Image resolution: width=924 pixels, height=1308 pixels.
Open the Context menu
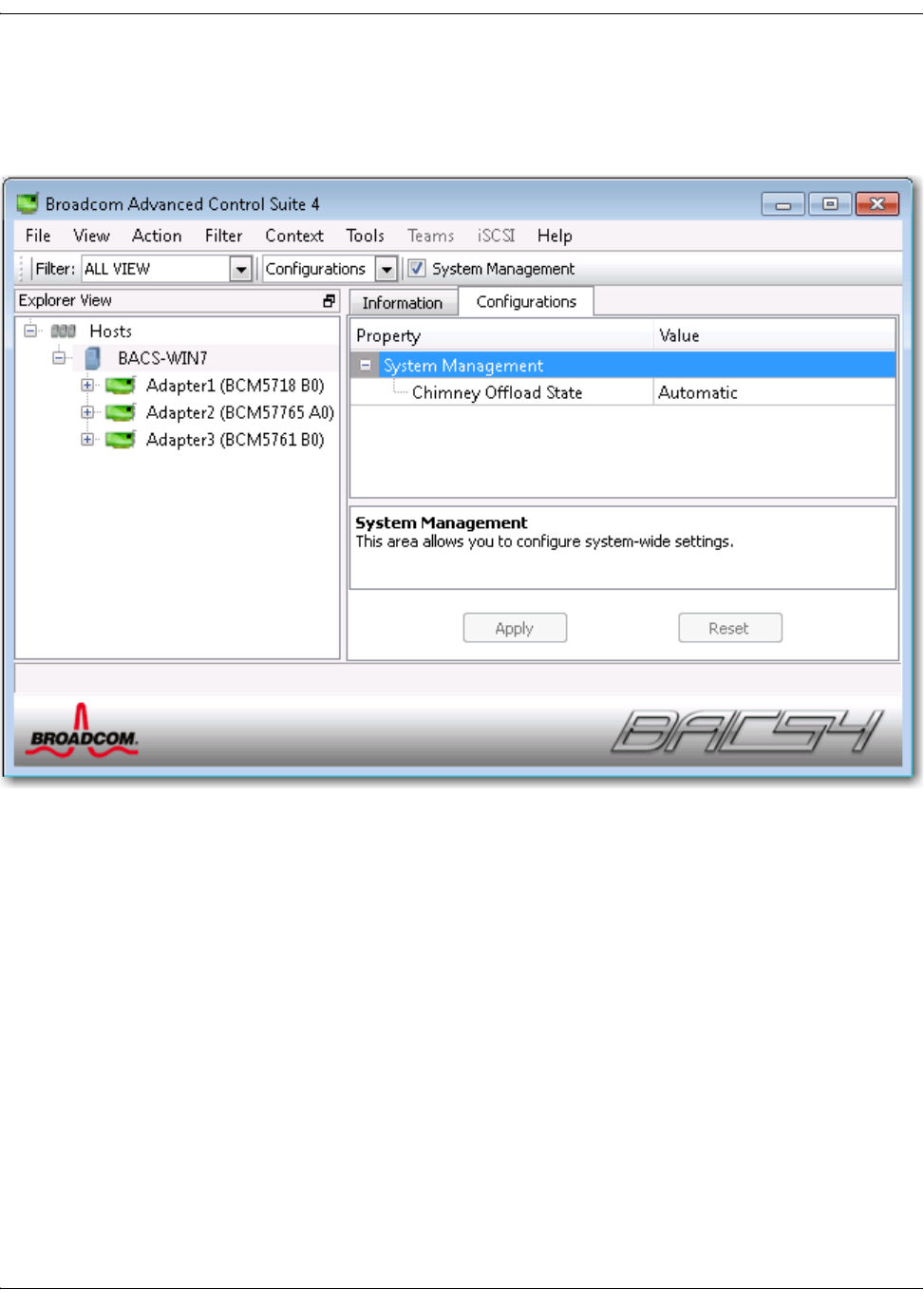294,236
